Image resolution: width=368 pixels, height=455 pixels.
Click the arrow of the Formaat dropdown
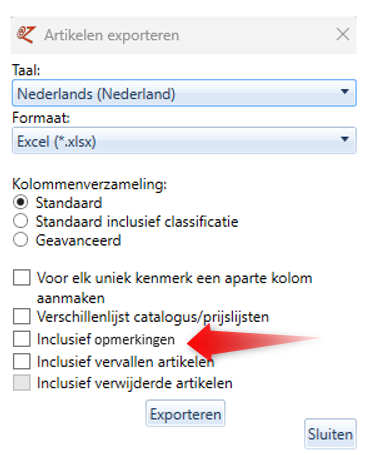click(345, 139)
